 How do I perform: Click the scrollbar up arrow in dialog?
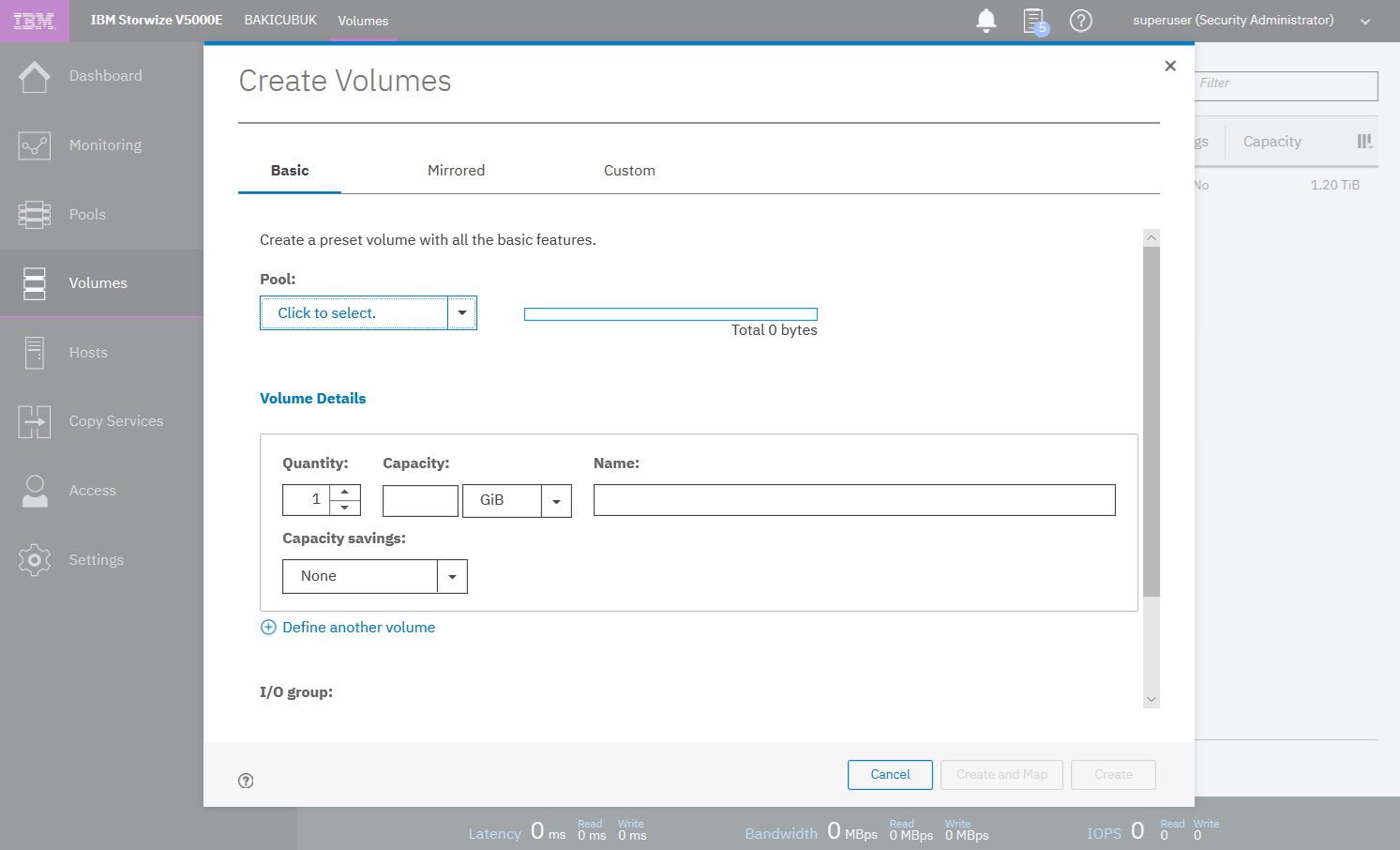tap(1152, 238)
